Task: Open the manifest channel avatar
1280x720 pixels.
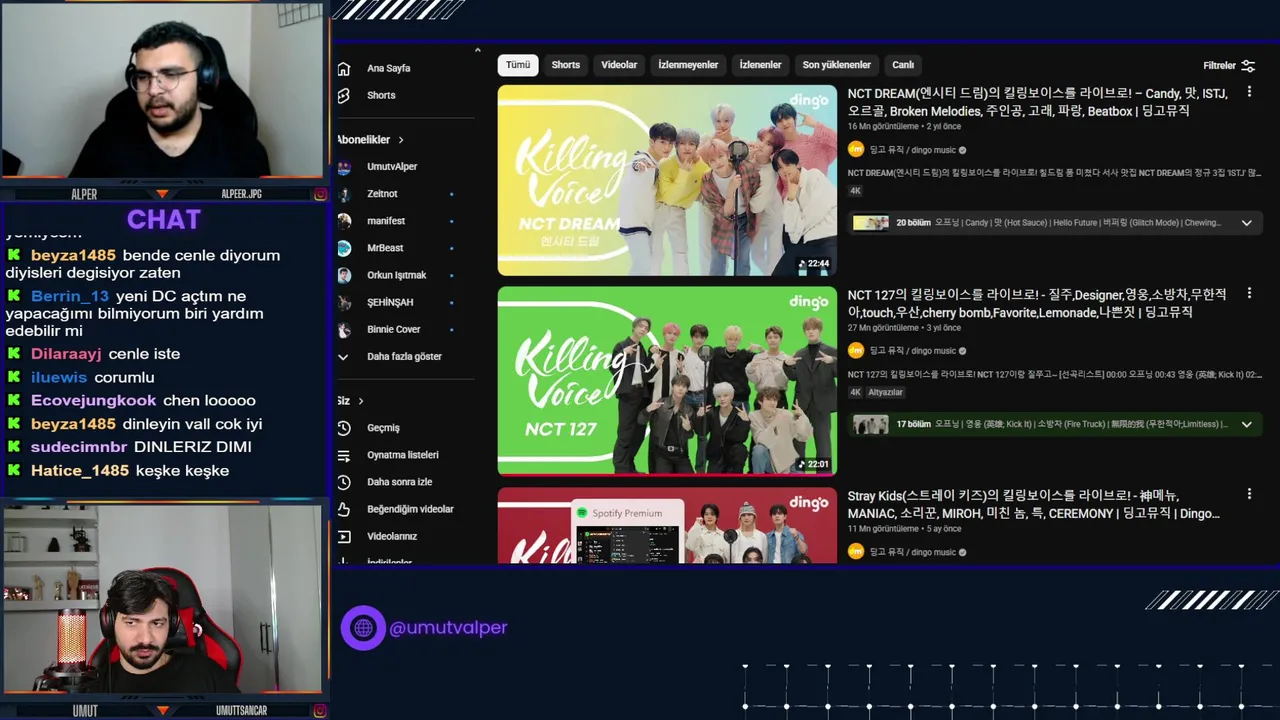Action: point(344,221)
